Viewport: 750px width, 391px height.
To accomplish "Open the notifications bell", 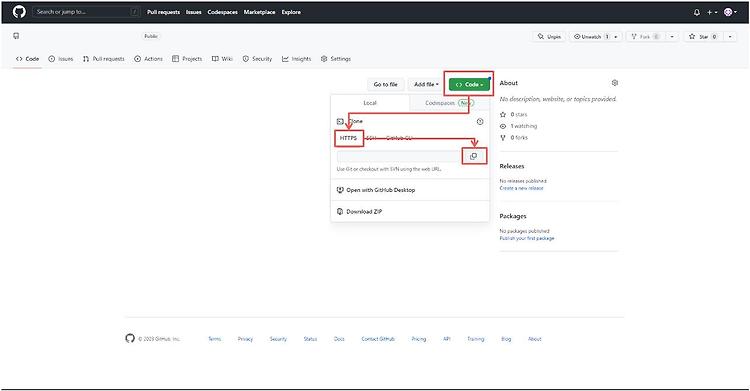I will pyautogui.click(x=696, y=12).
